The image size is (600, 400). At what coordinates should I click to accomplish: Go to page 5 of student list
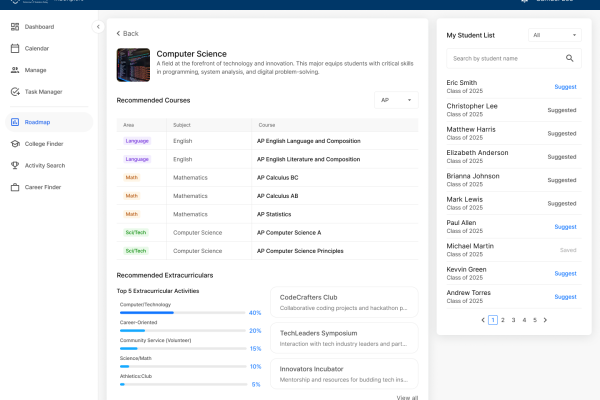tap(535, 320)
